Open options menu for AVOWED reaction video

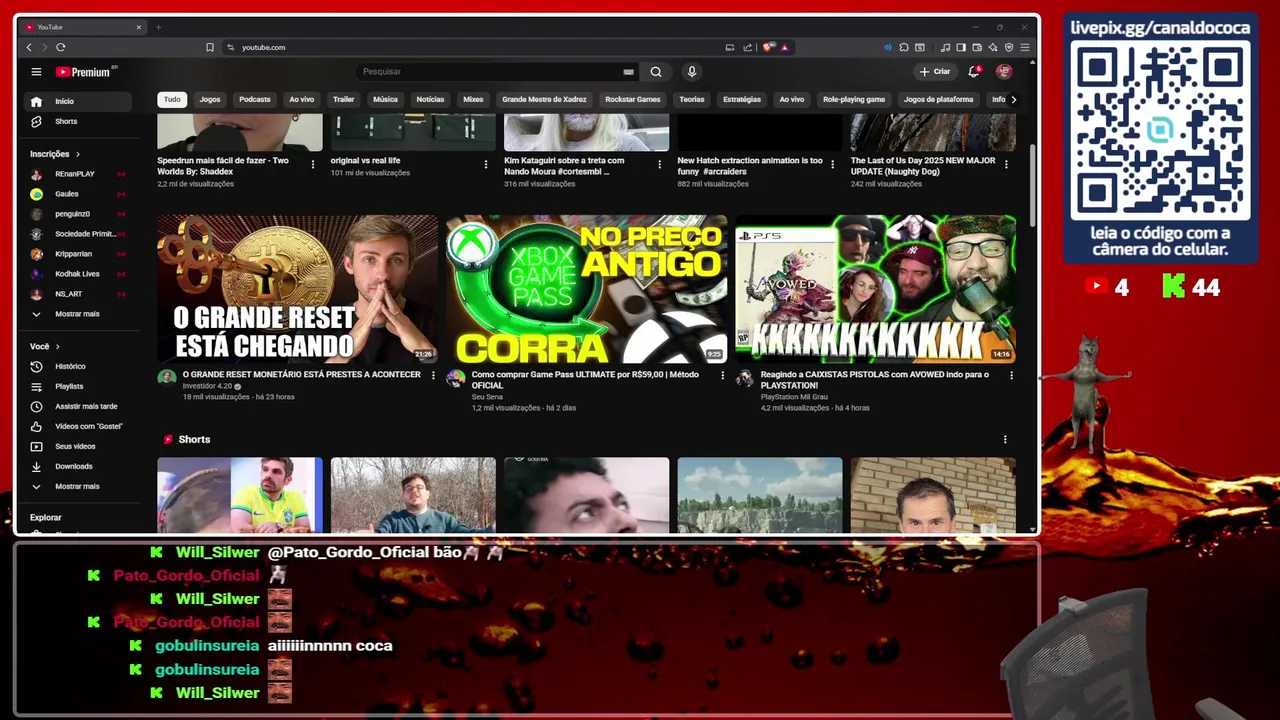1011,375
